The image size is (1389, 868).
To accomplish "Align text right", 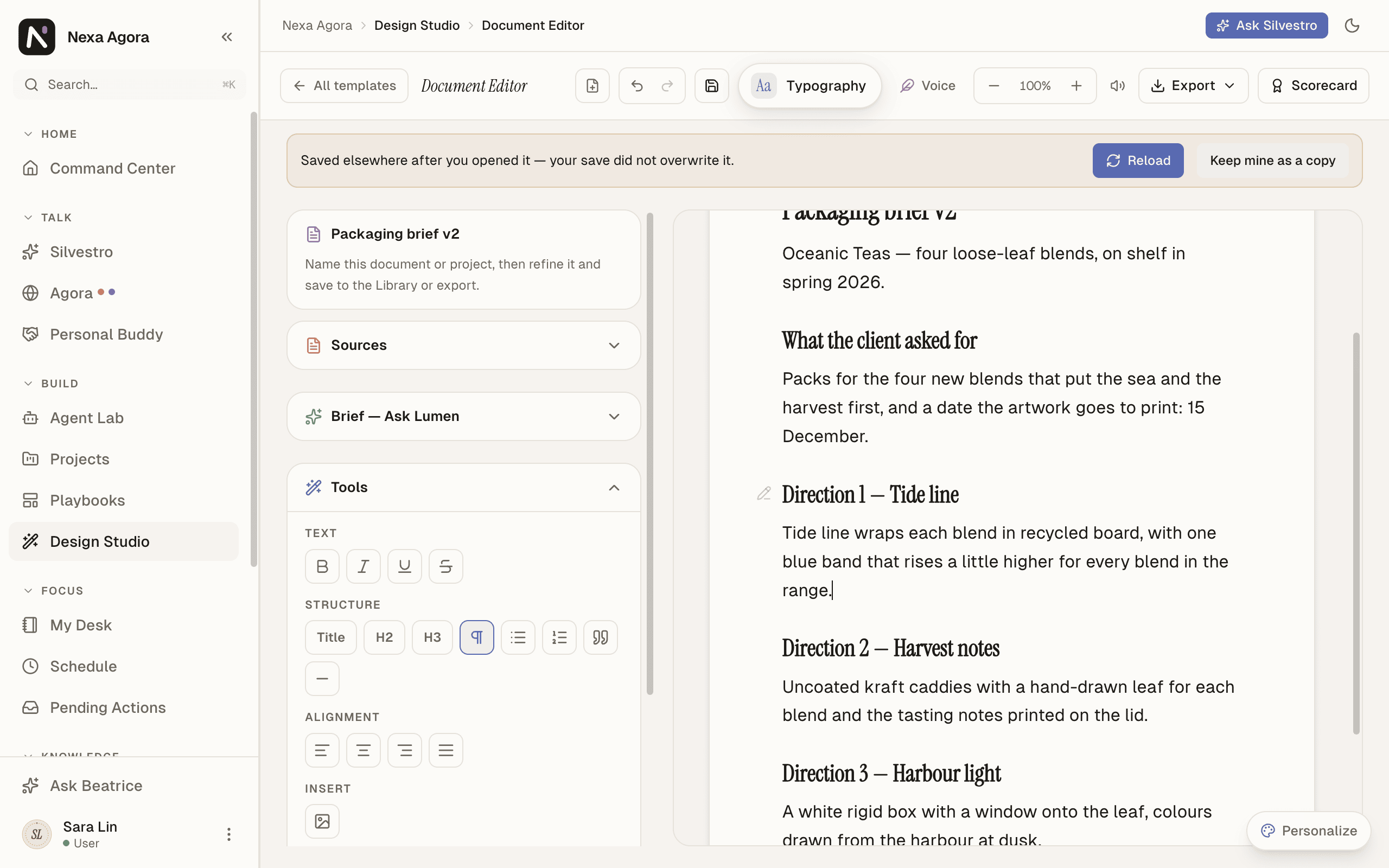I will pyautogui.click(x=404, y=750).
